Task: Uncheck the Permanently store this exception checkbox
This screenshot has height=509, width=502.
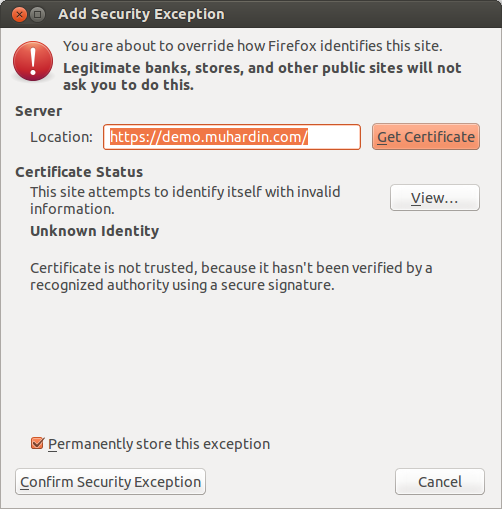Action: pyautogui.click(x=37, y=443)
